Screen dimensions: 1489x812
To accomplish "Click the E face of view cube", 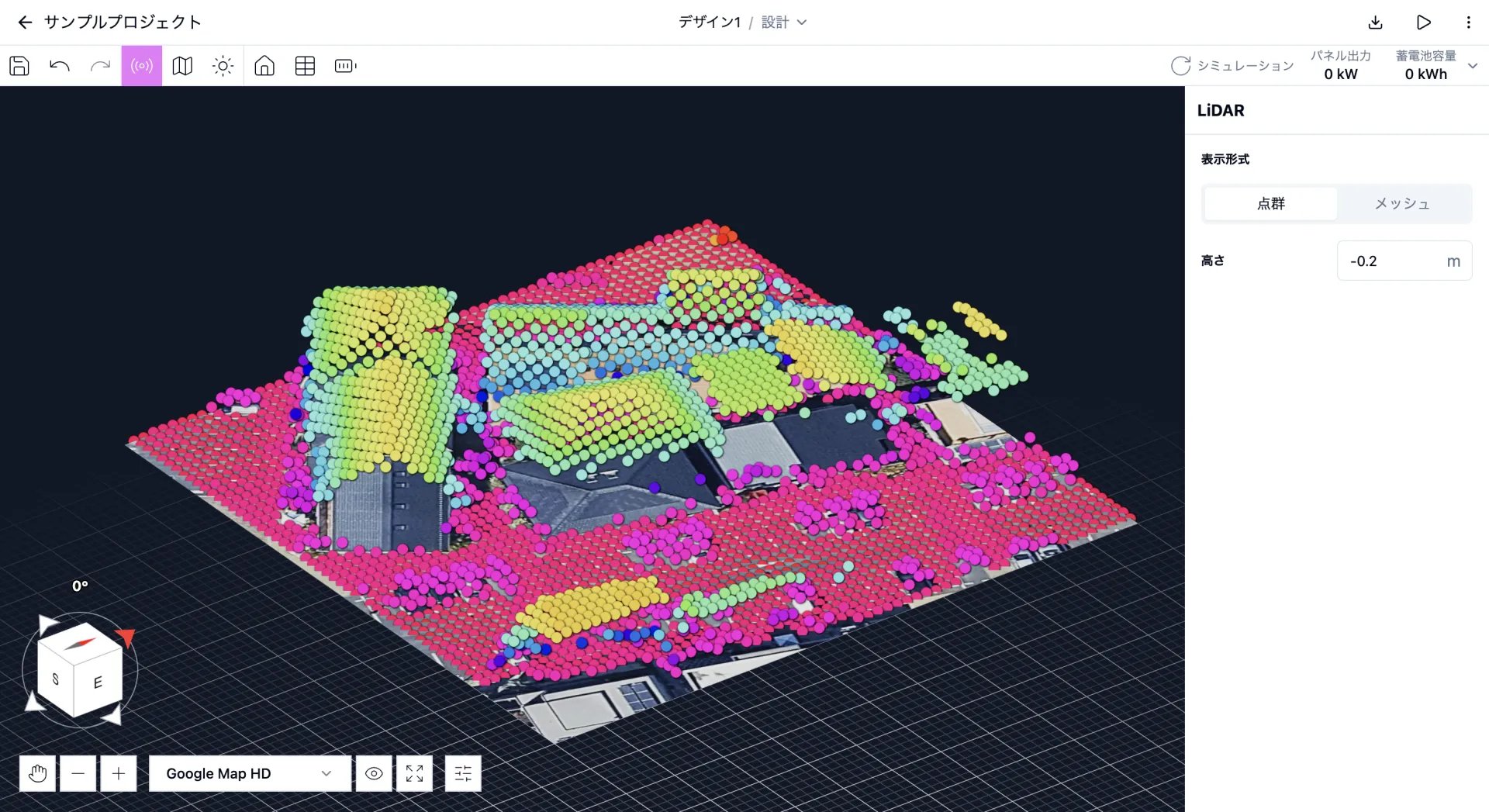I will tap(98, 682).
